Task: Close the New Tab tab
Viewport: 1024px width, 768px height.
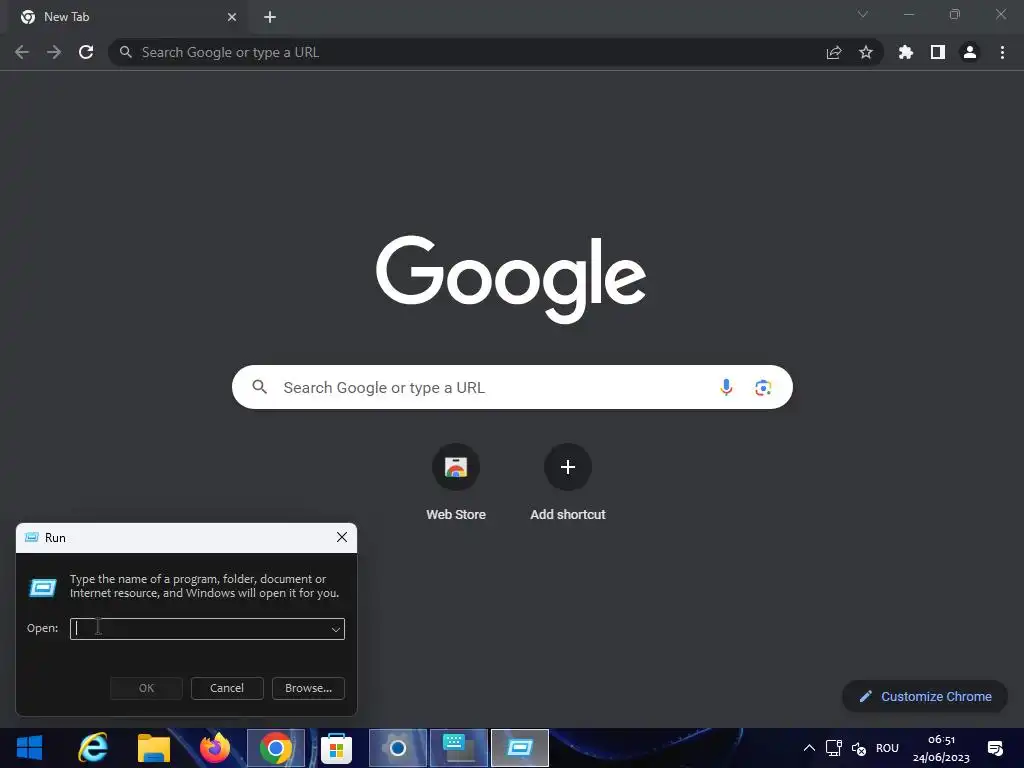Action: tap(232, 17)
